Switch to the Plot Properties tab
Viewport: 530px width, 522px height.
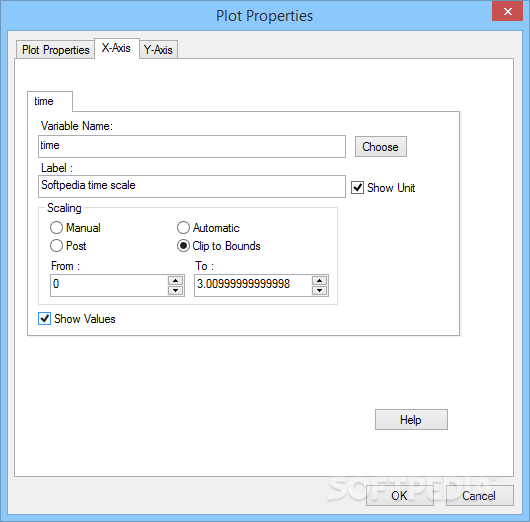coord(55,50)
